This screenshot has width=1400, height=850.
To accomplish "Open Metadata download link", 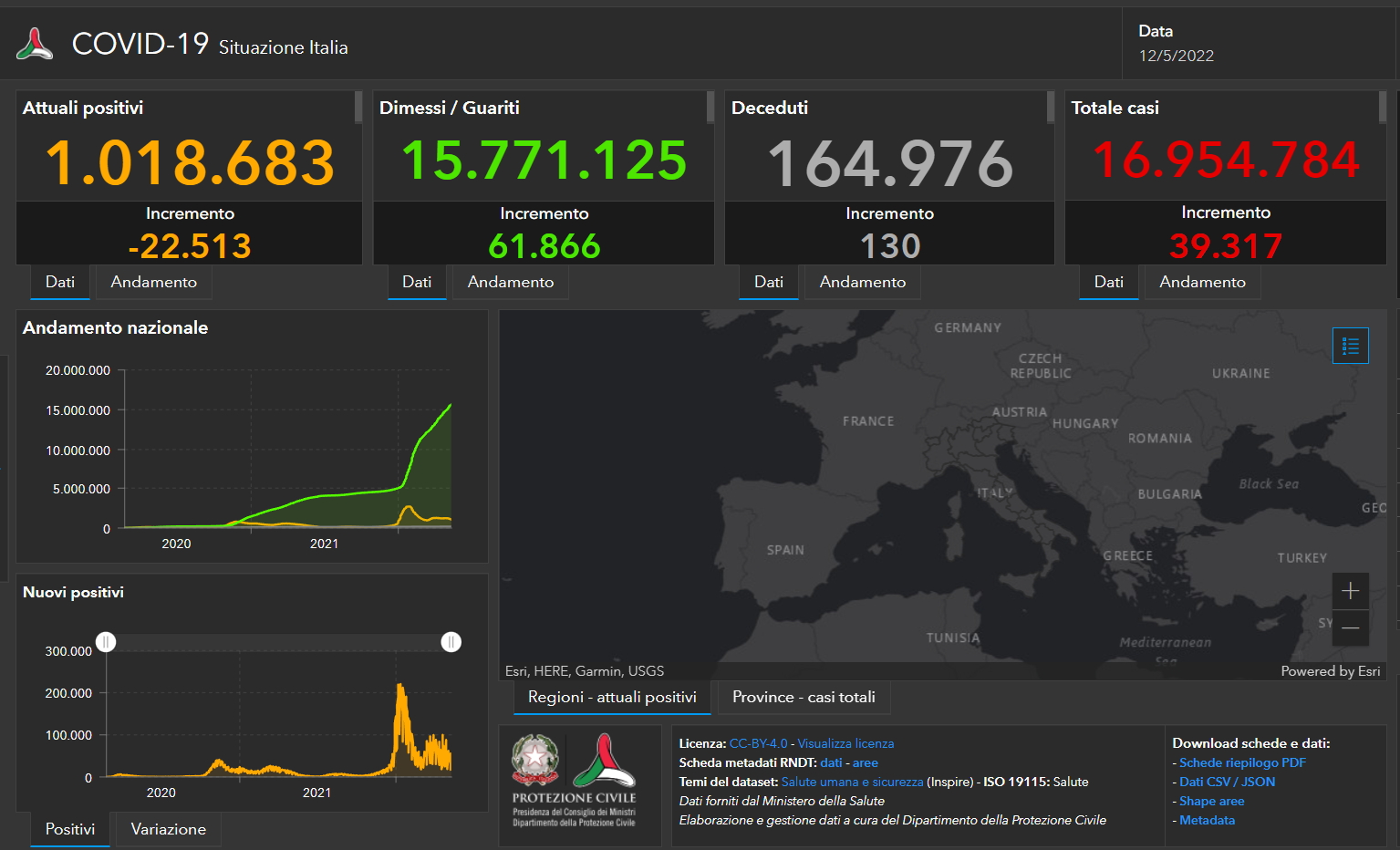I will pos(1207,820).
